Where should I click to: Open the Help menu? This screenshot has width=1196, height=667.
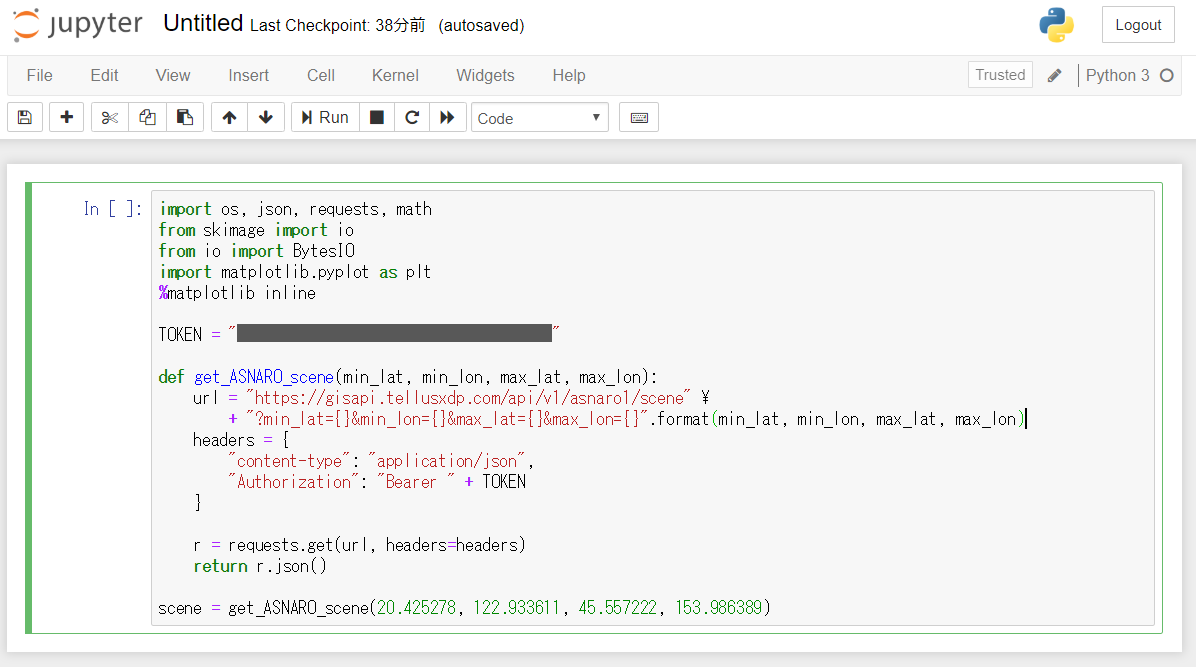(569, 76)
